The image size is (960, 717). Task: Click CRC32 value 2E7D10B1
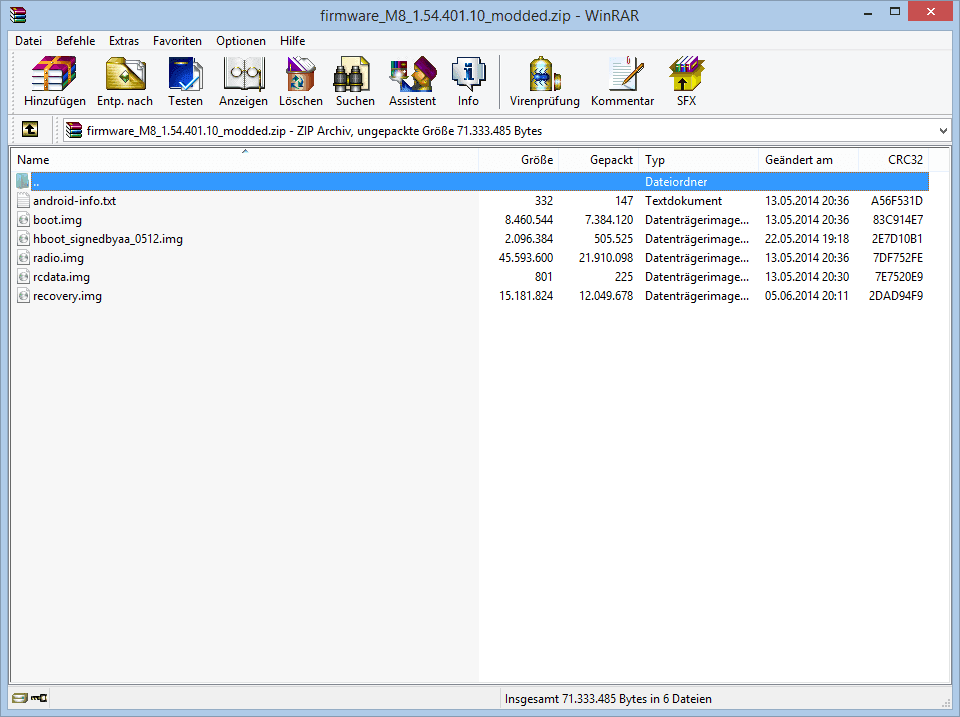[897, 239]
